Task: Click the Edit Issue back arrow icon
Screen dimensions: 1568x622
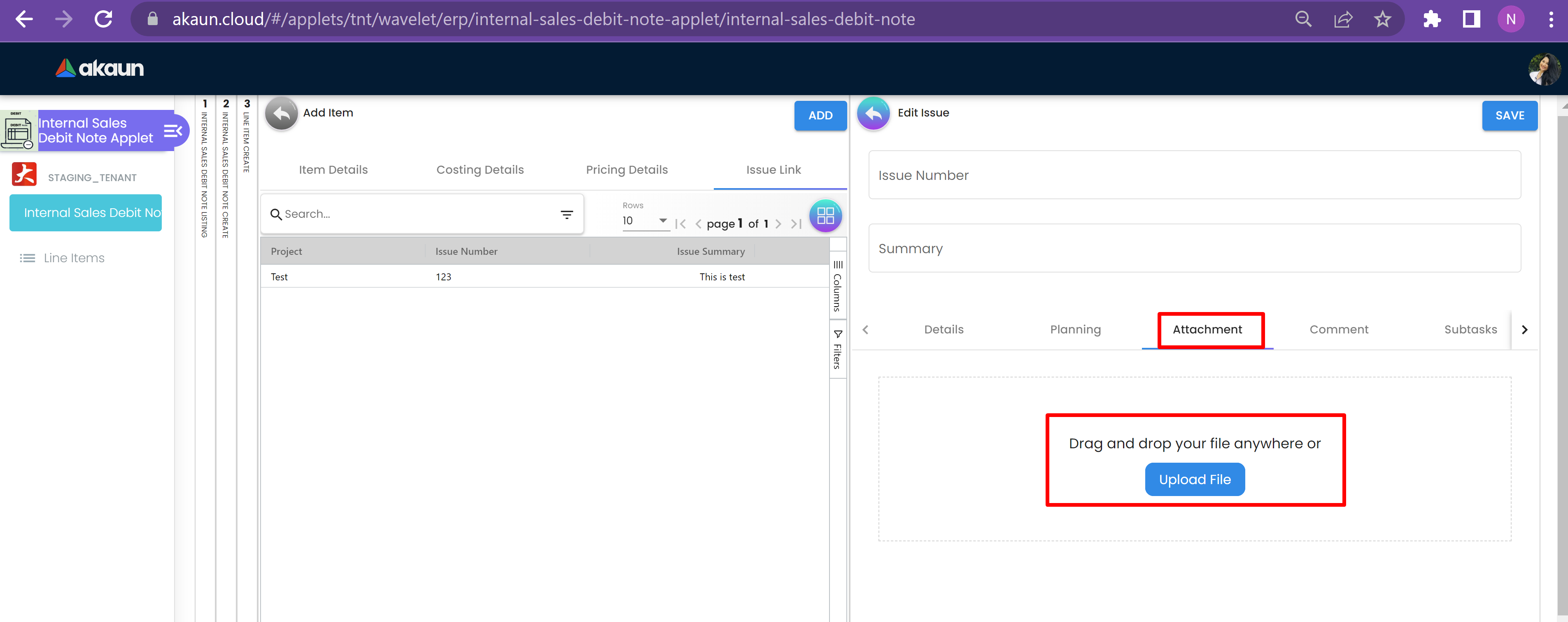Action: click(873, 113)
